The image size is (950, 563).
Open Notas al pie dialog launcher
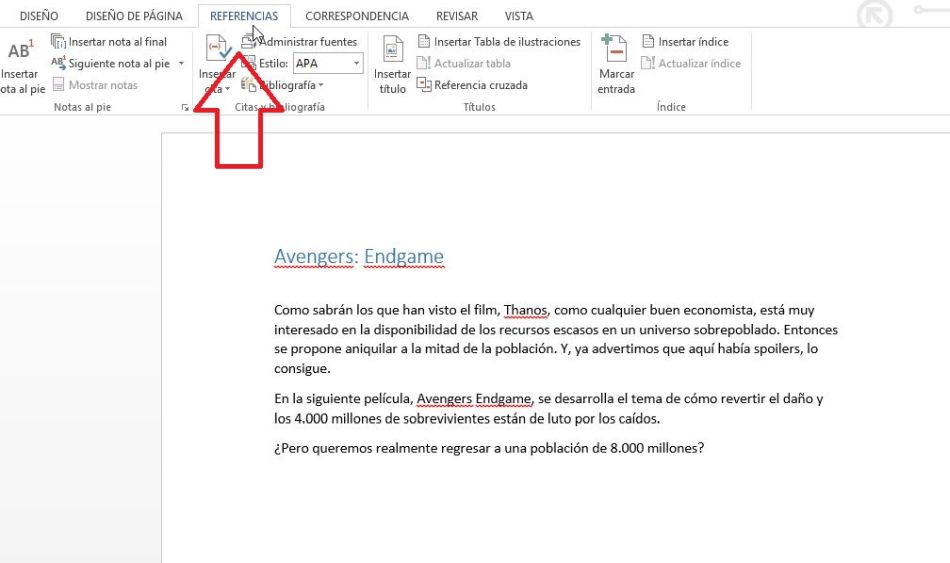pos(185,108)
